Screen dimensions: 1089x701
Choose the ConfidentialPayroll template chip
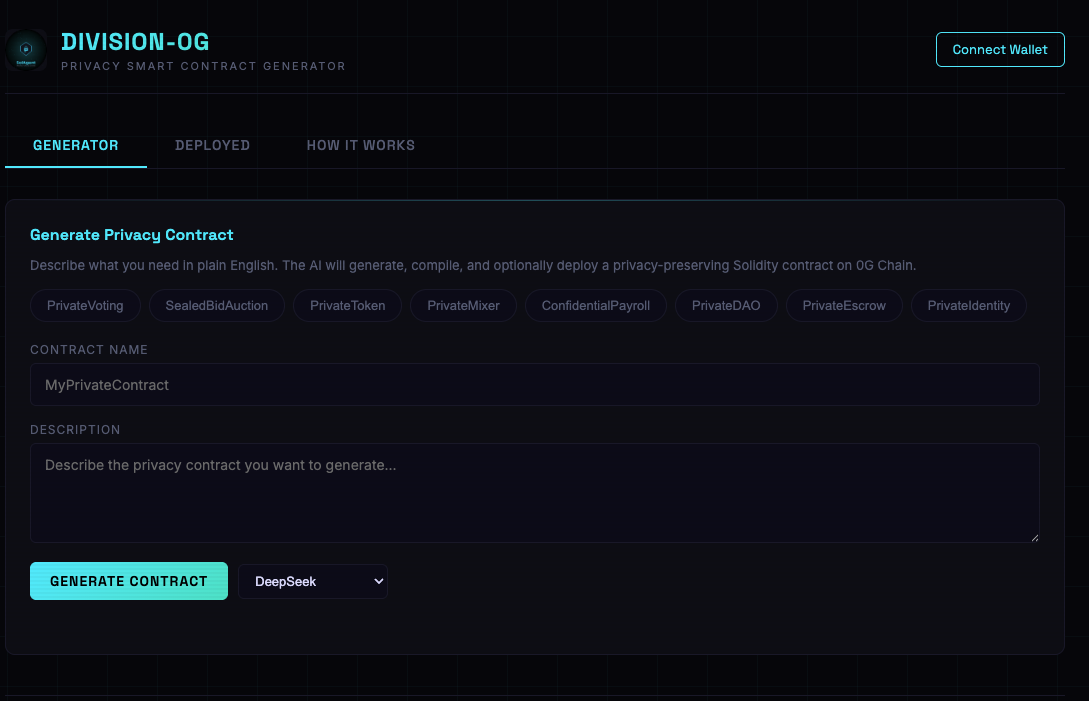tap(596, 305)
